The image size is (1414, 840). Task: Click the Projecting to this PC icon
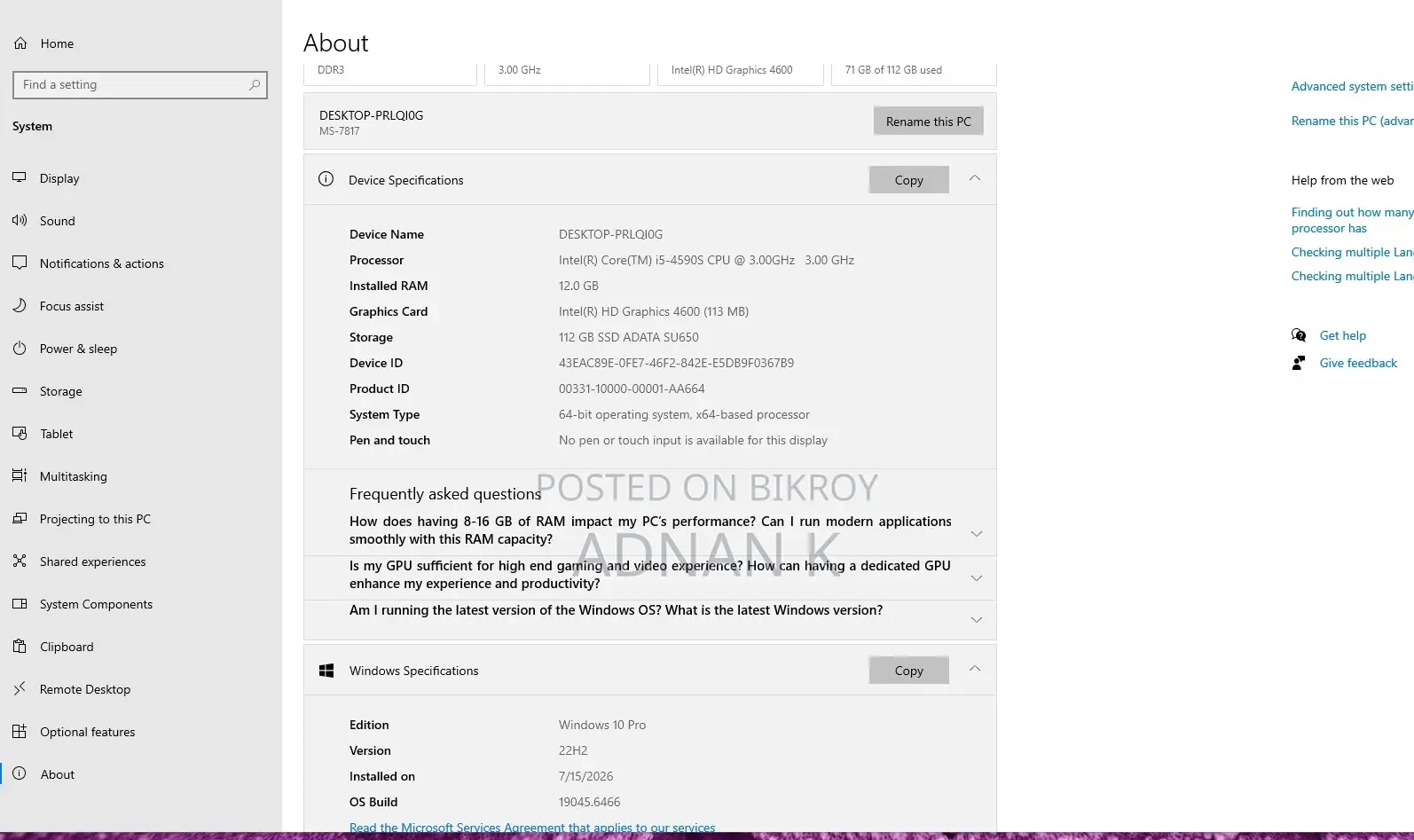[x=20, y=519]
